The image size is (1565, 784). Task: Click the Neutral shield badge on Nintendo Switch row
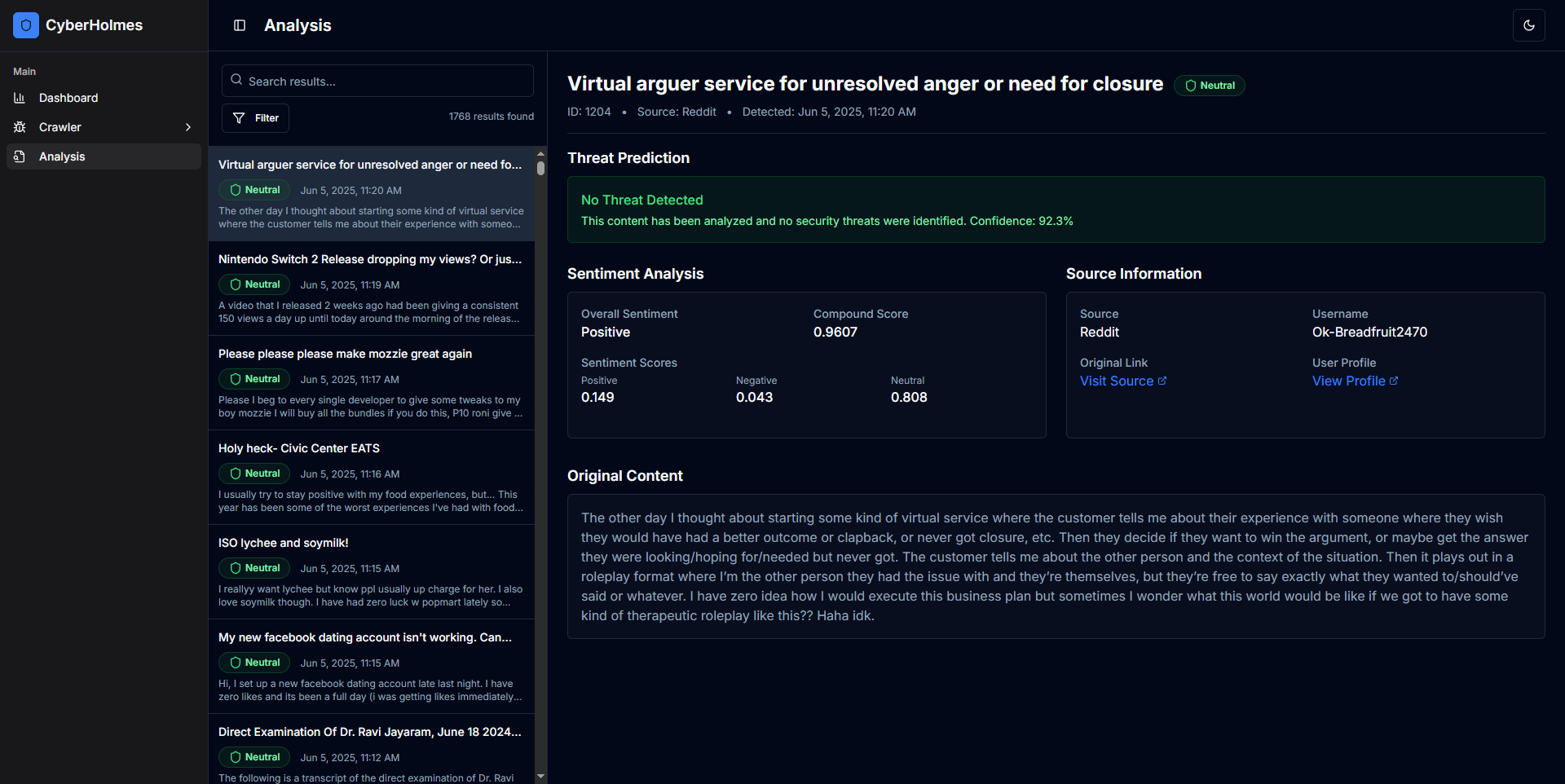pyautogui.click(x=254, y=284)
